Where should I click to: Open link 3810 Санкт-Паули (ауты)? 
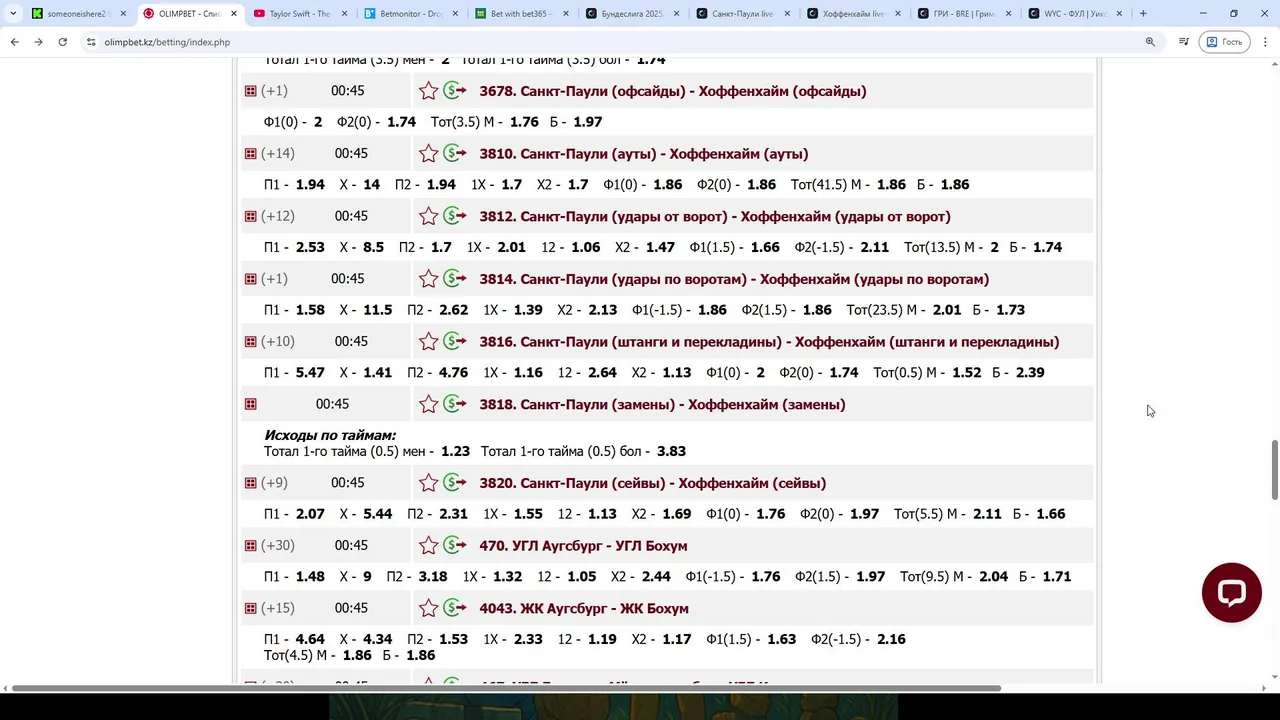pyautogui.click(x=644, y=154)
